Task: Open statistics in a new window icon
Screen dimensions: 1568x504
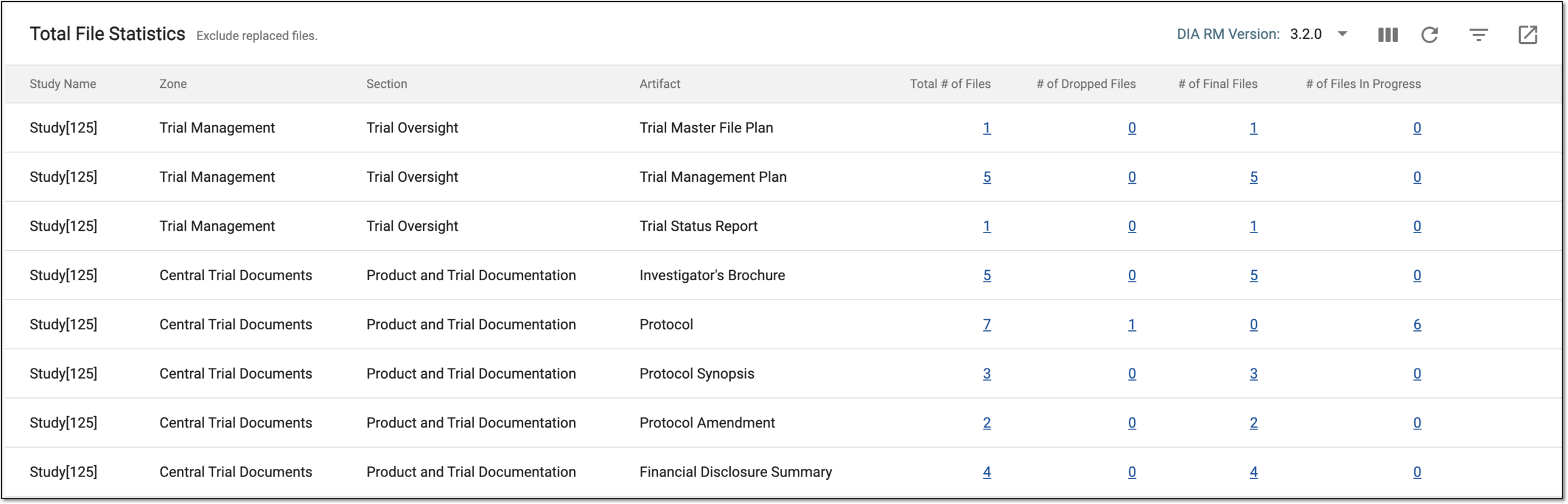Action: pyautogui.click(x=1527, y=35)
